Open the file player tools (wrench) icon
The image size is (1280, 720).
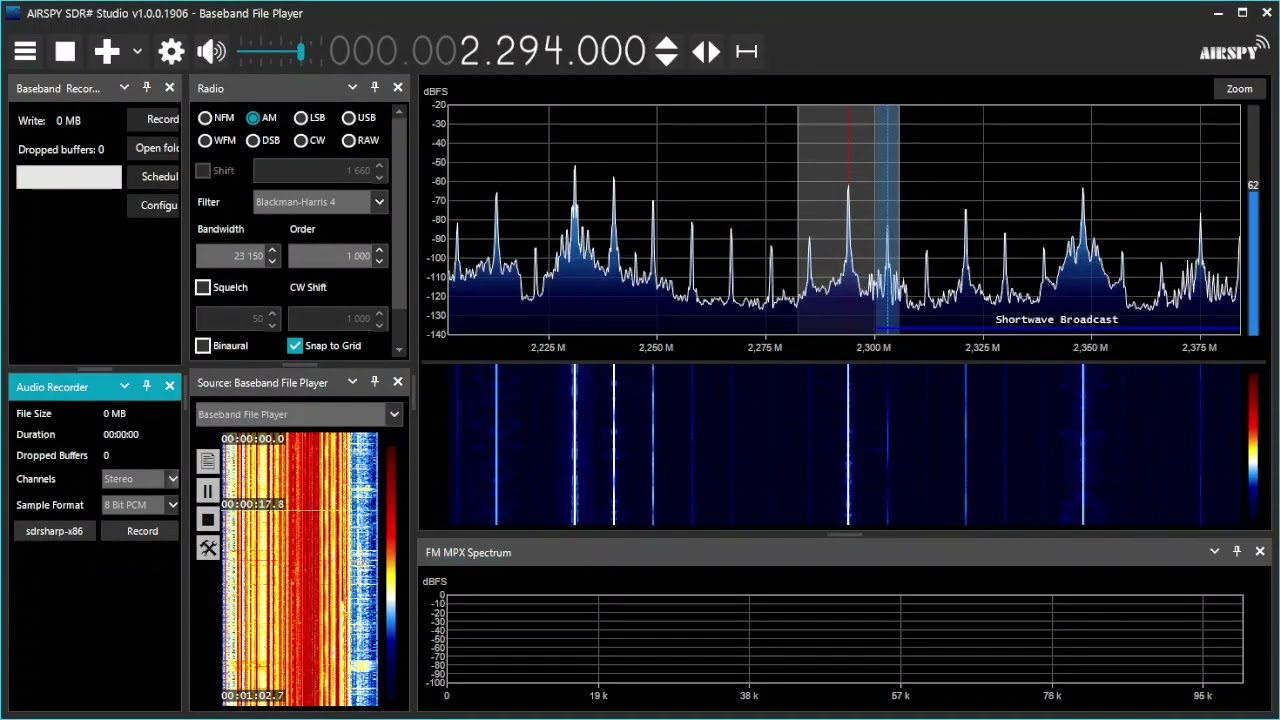(x=208, y=548)
